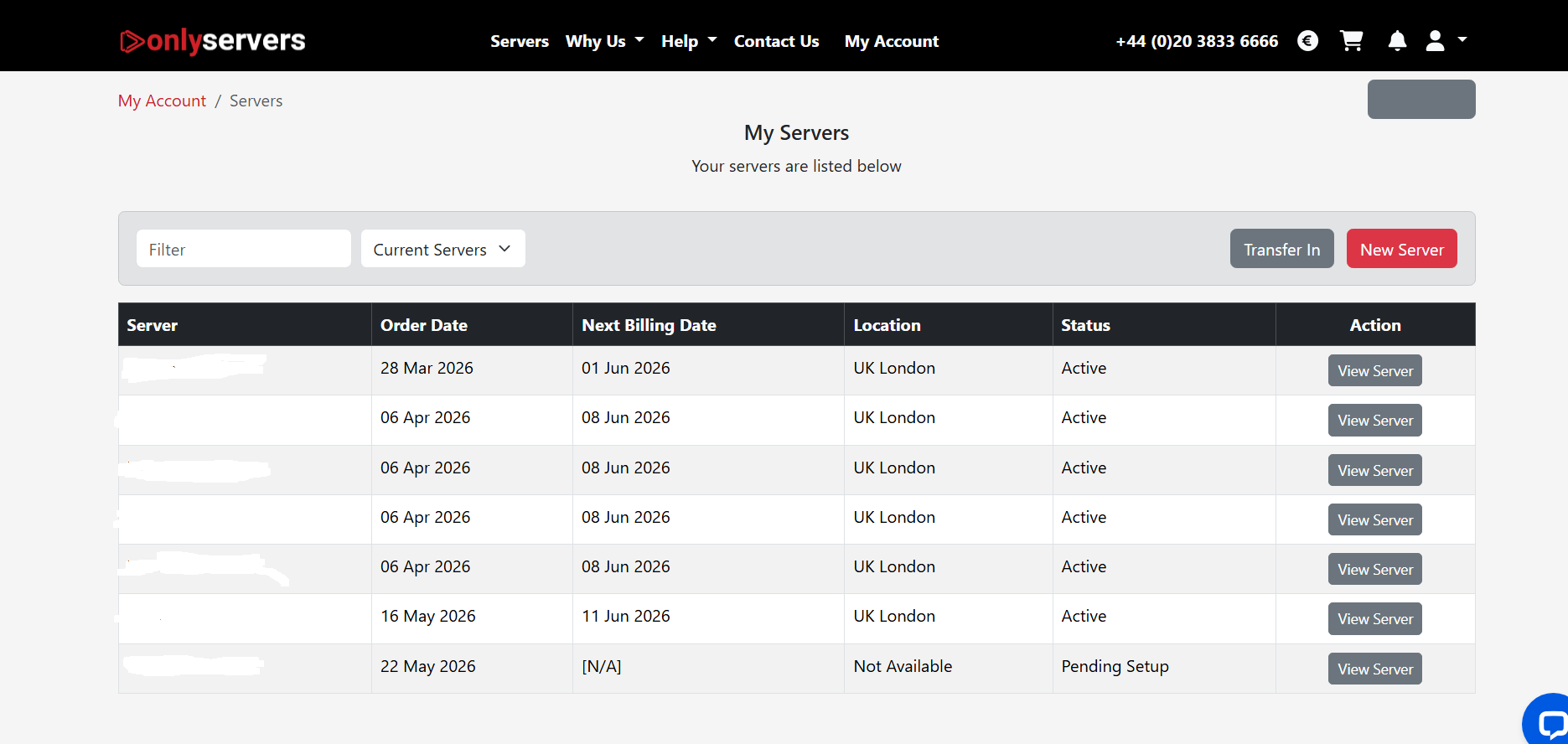
Task: View the Pending Setup server
Action: point(1374,669)
